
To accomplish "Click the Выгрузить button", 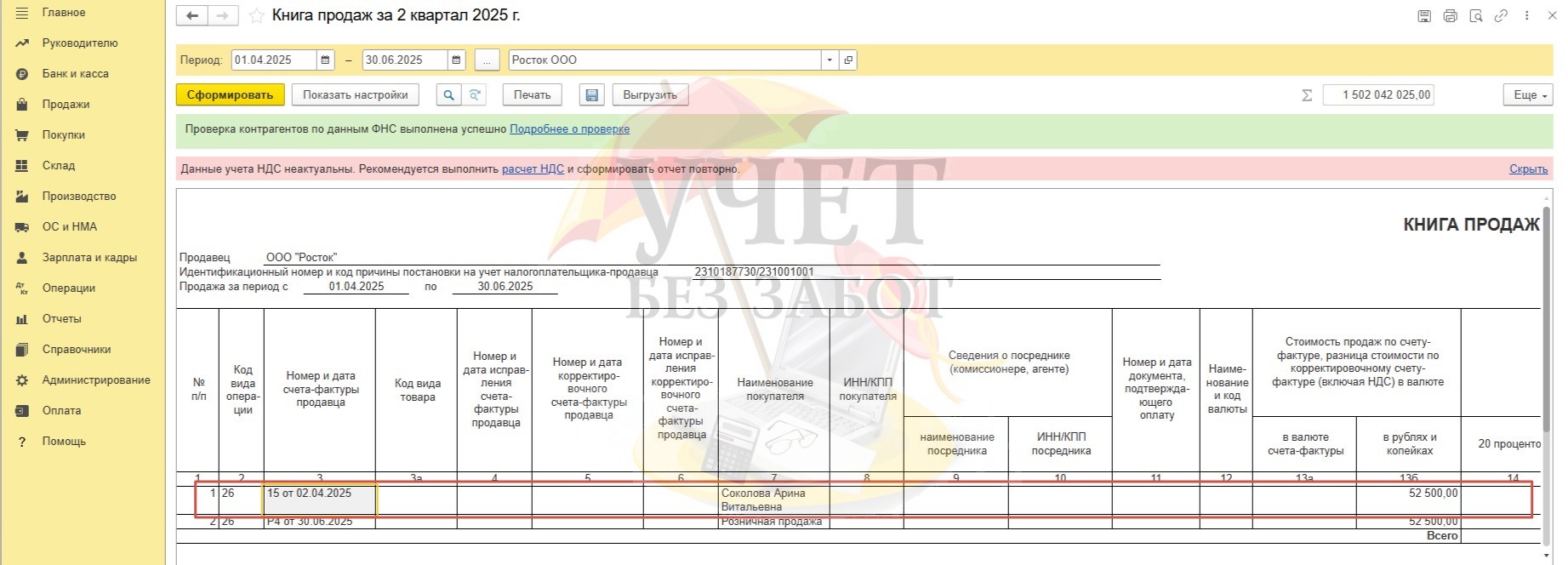I will (650, 95).
